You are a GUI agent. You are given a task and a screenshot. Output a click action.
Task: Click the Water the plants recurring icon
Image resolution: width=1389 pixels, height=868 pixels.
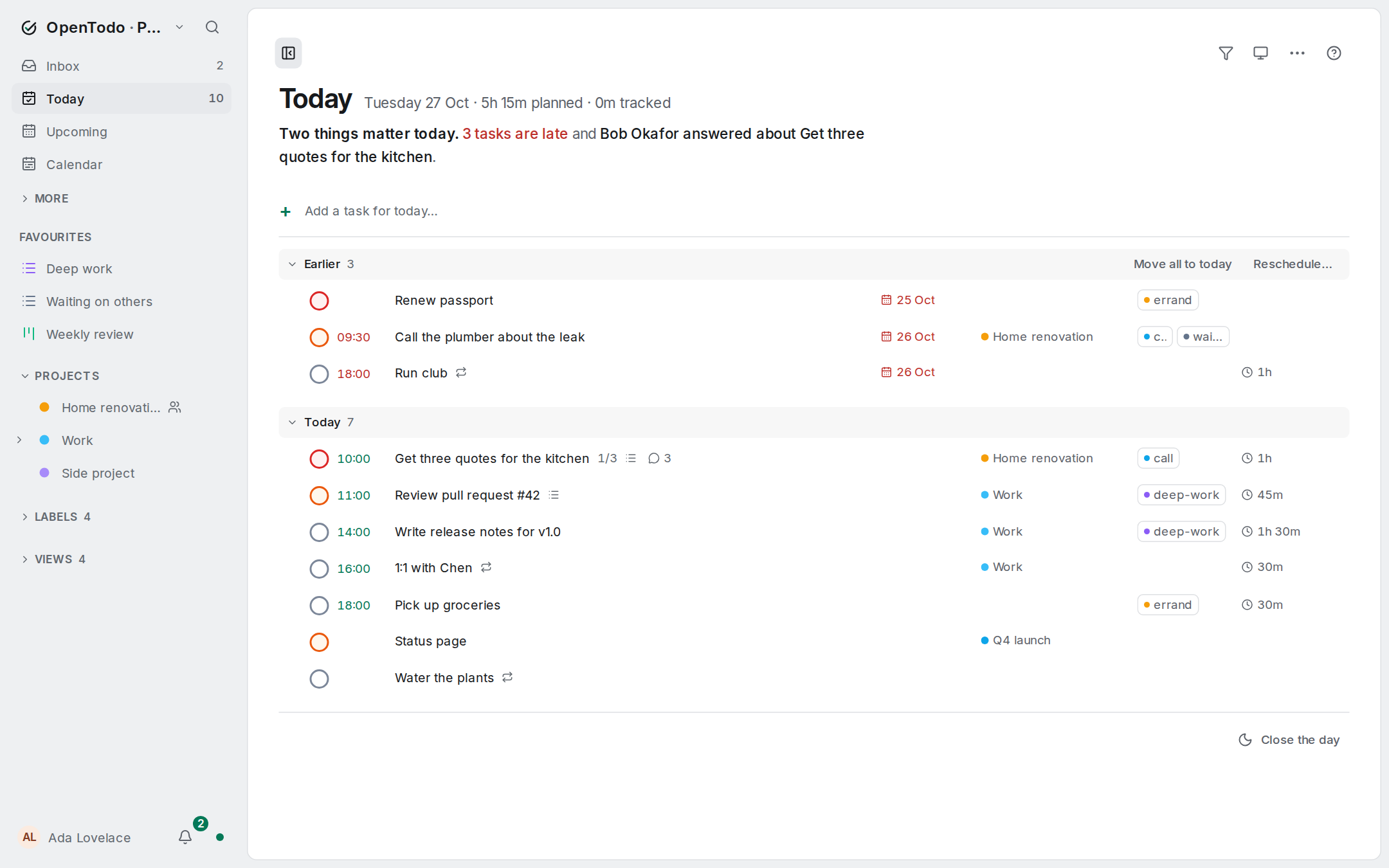(x=507, y=677)
